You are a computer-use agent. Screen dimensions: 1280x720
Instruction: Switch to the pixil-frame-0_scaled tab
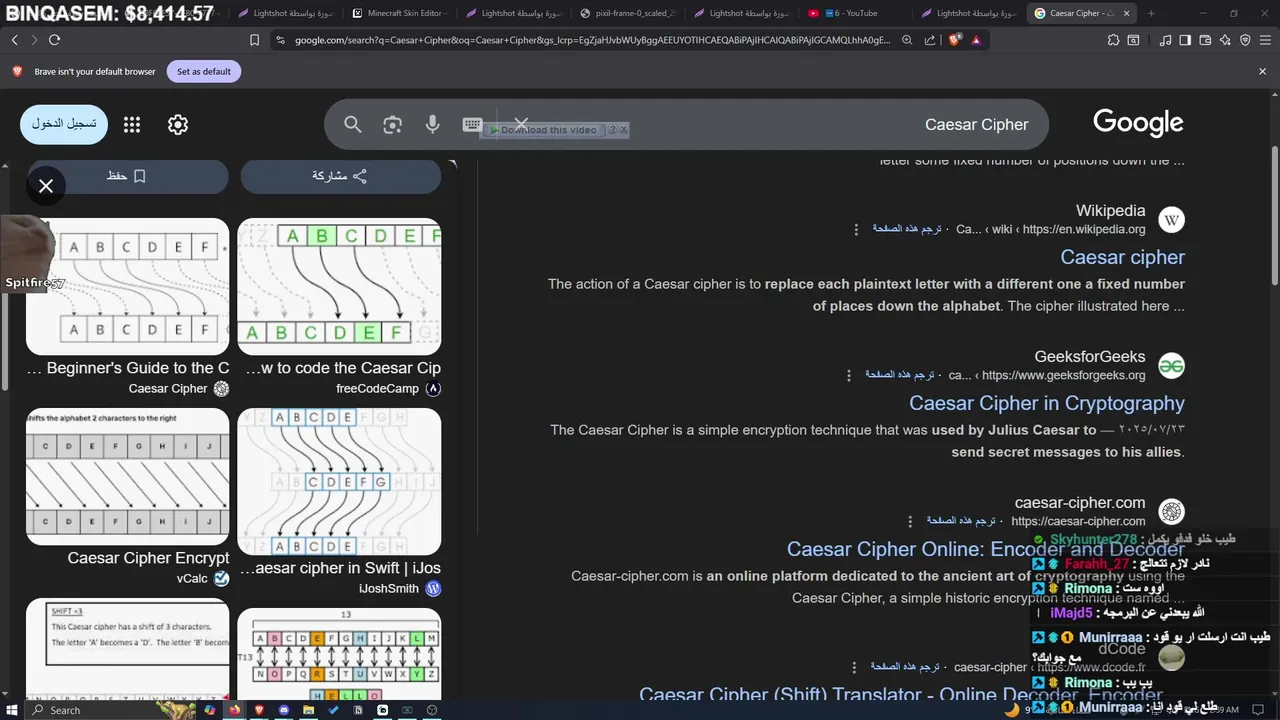click(629, 13)
